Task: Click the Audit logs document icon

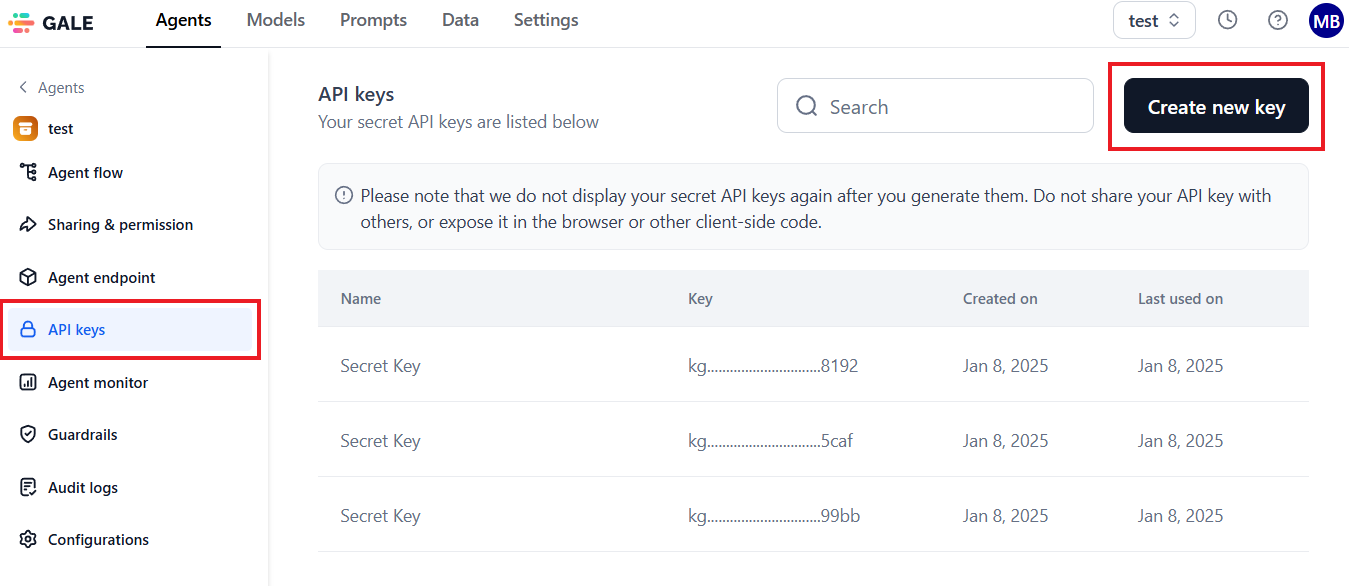Action: click(x=29, y=487)
